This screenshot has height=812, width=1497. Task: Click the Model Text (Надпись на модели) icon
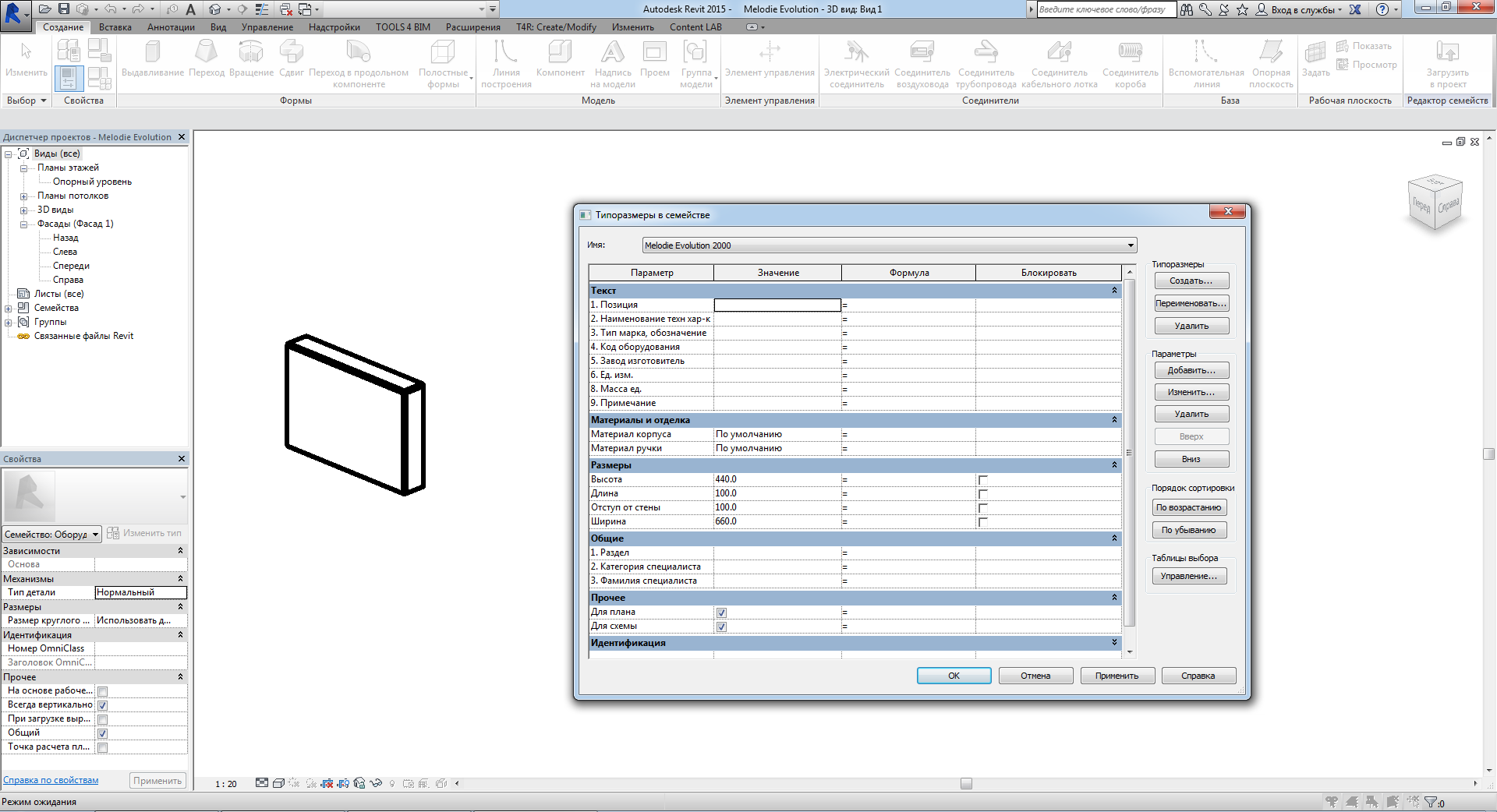pyautogui.click(x=613, y=51)
